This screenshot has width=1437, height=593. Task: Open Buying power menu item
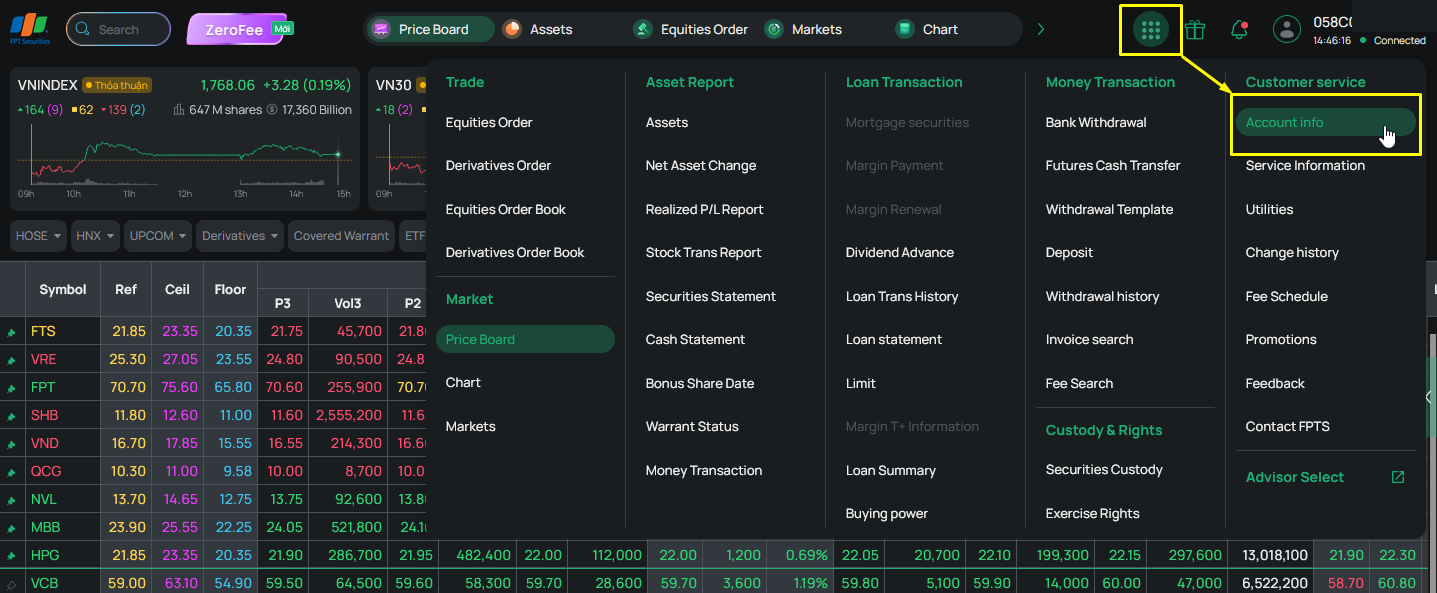[887, 514]
